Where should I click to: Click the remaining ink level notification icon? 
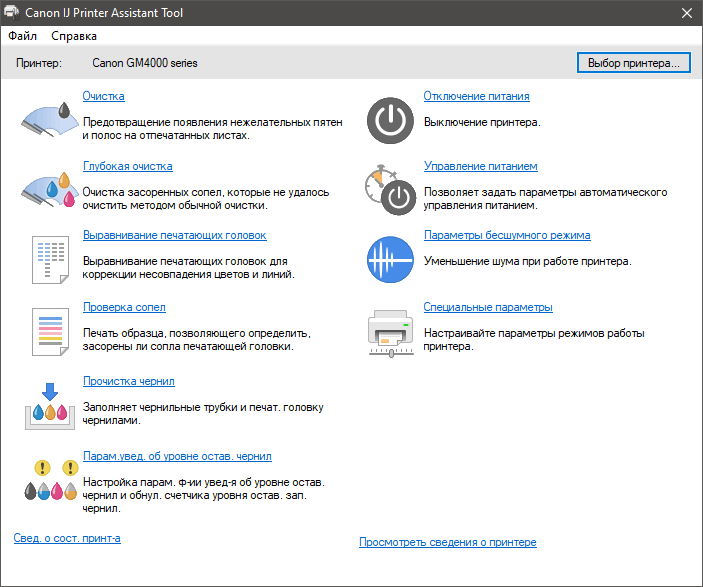coord(48,478)
